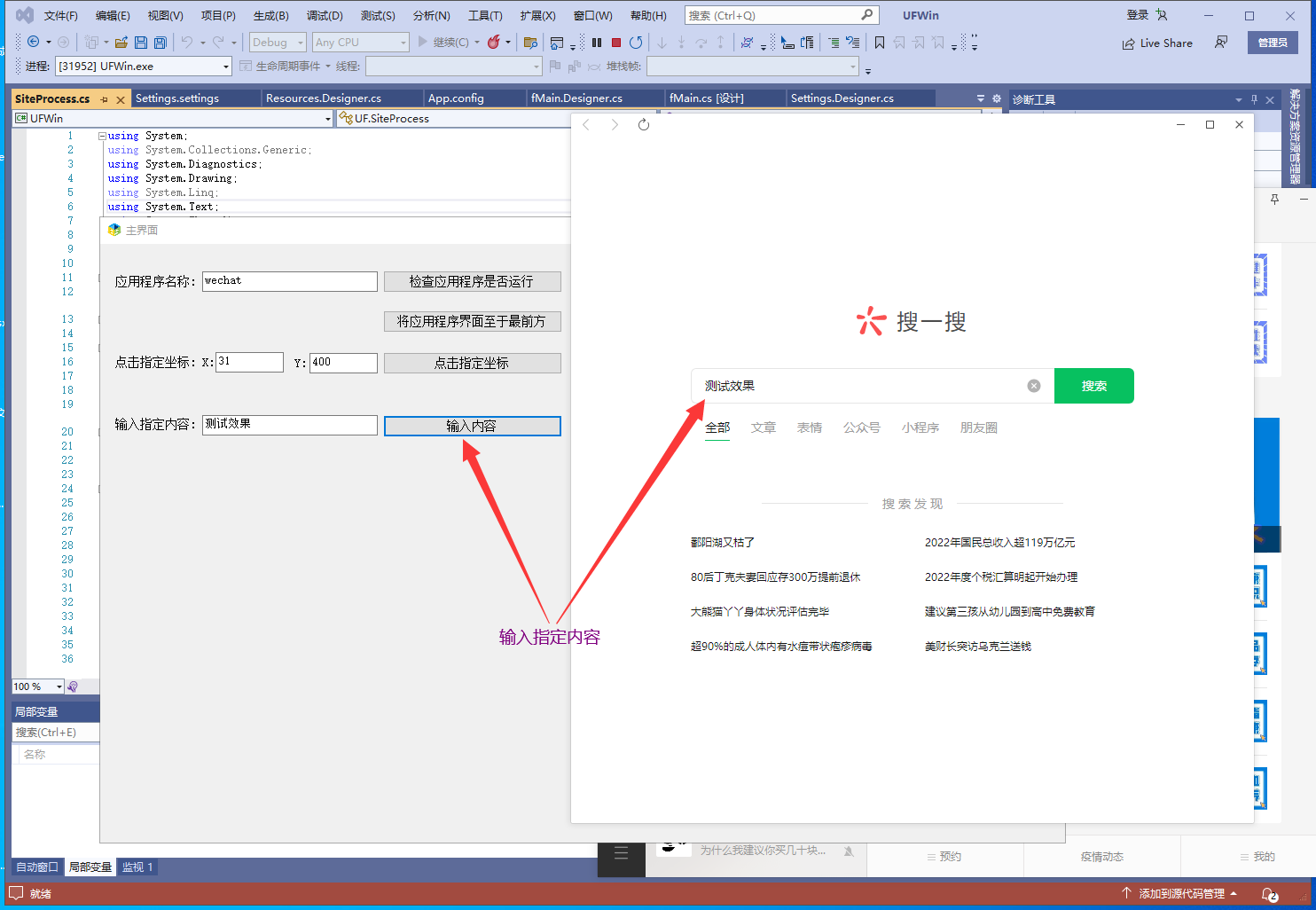Click the 输入内容 button
This screenshot has width=1316, height=910.
tap(472, 426)
